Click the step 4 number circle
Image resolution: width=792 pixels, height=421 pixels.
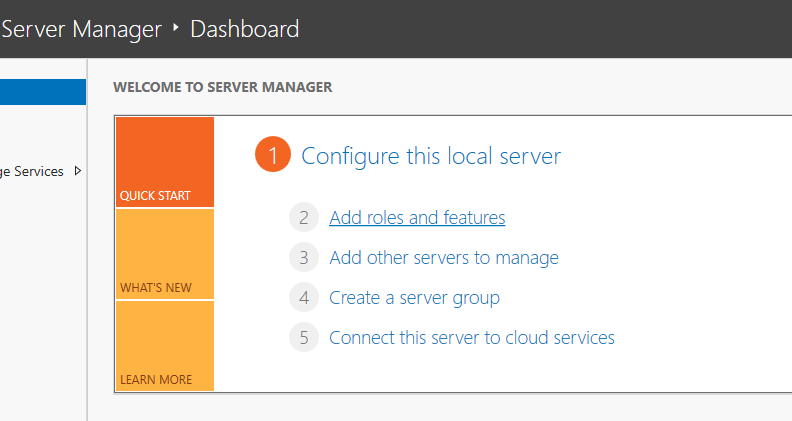[x=304, y=297]
